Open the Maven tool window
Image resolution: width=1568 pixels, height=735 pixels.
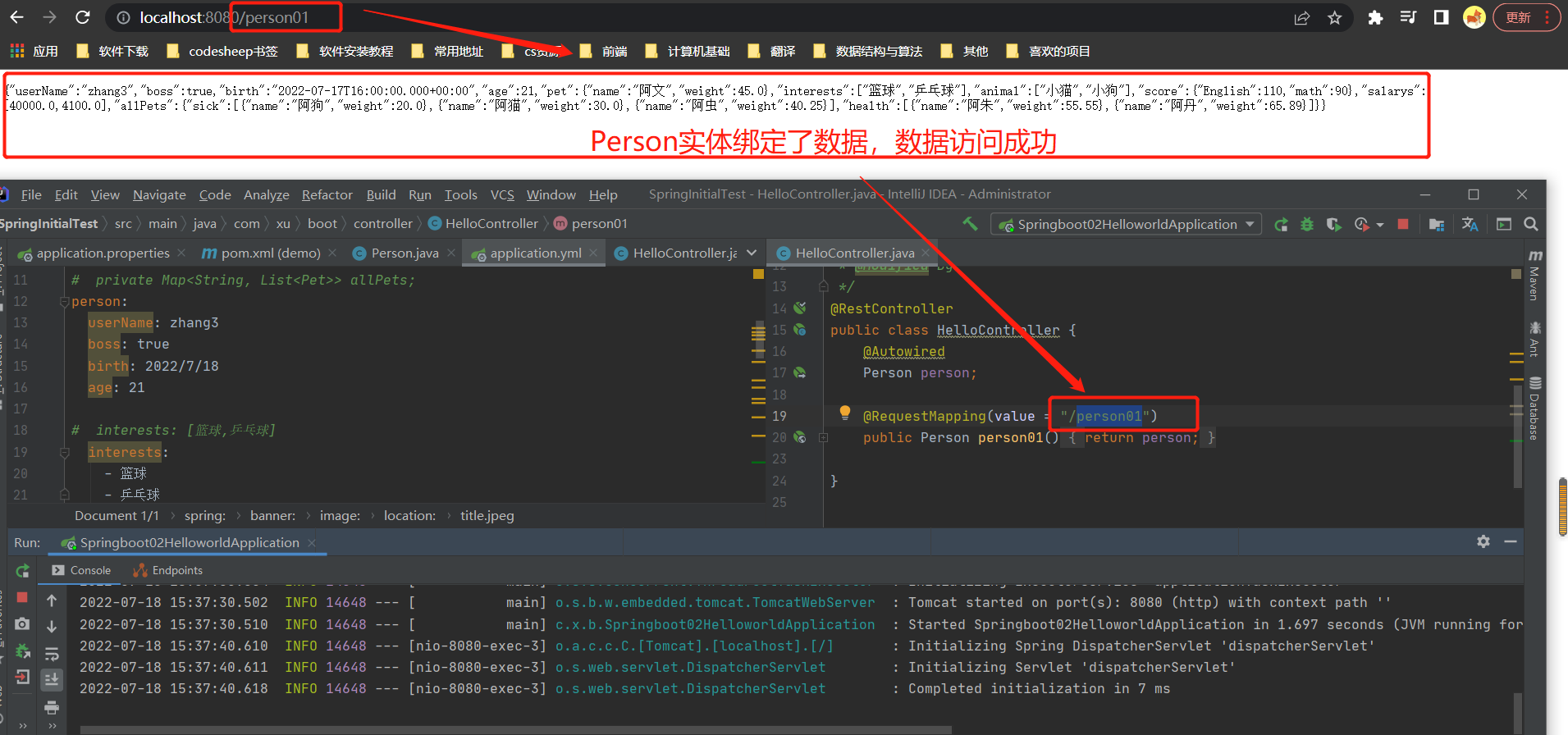pyautogui.click(x=1534, y=275)
